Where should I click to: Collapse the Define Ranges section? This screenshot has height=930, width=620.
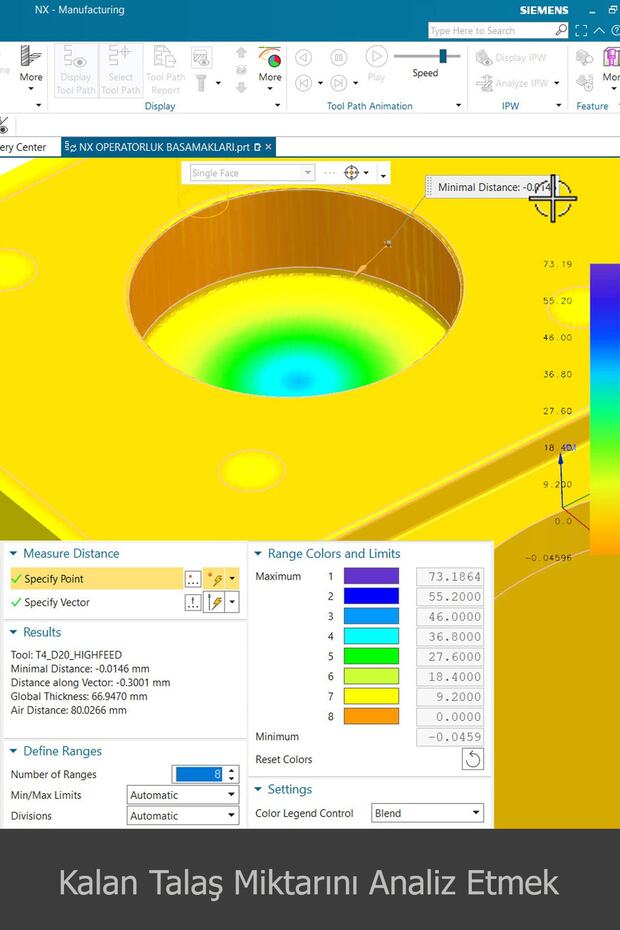pyautogui.click(x=13, y=751)
